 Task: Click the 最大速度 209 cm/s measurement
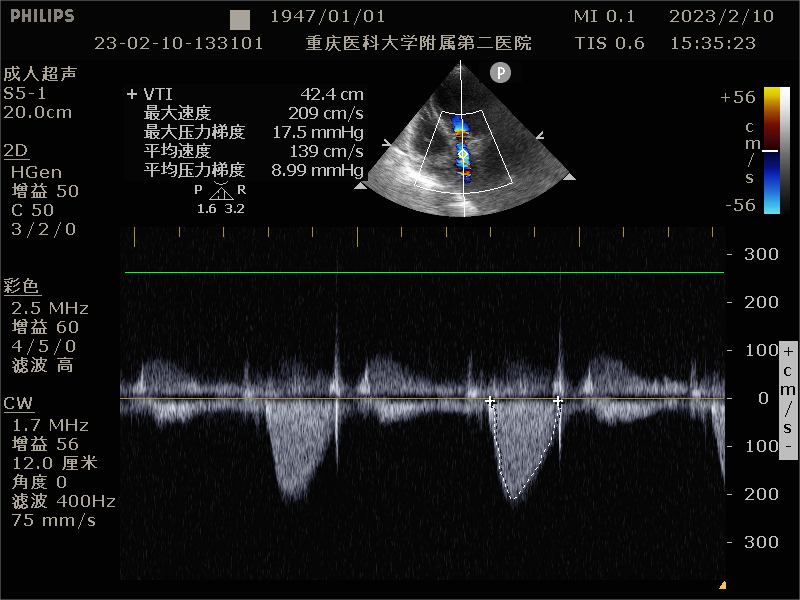[253, 113]
